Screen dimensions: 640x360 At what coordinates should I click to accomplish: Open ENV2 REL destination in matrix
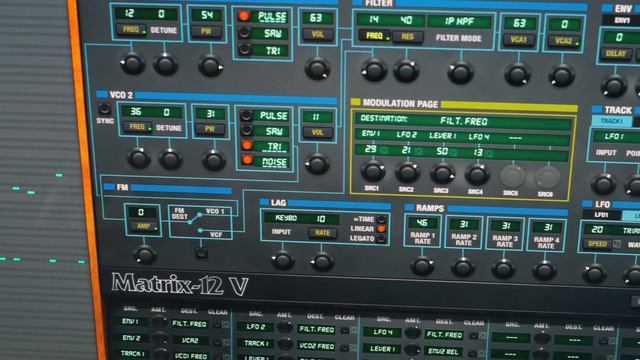443,351
